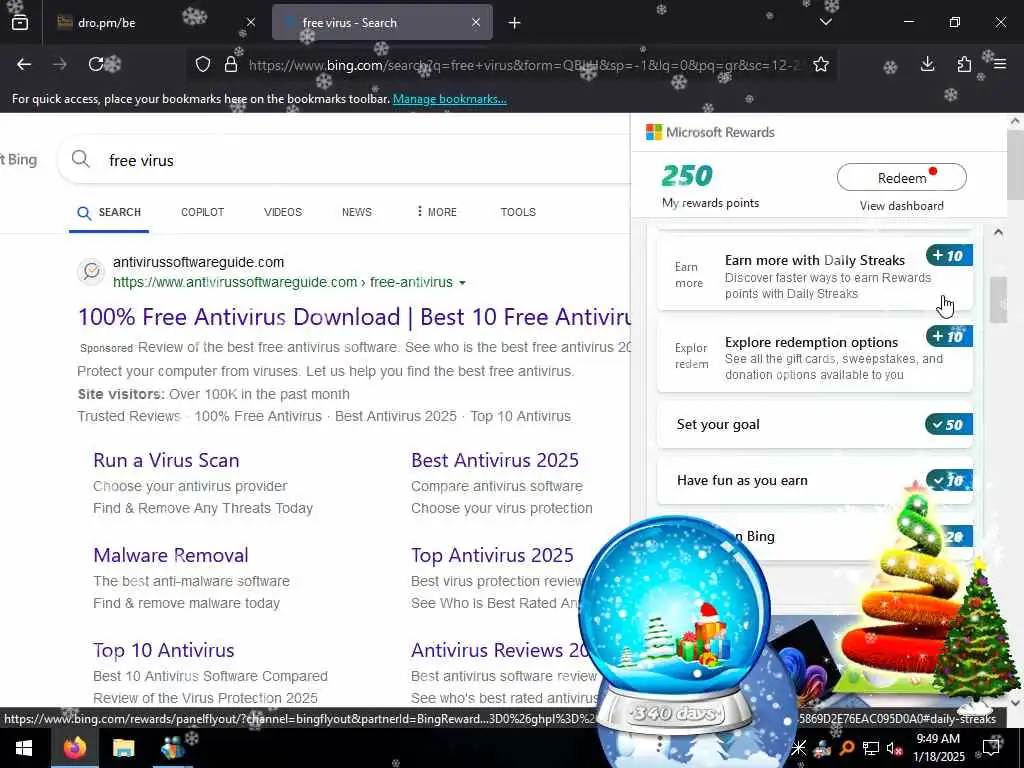Open the list all tabs dropdown arrow

point(825,23)
